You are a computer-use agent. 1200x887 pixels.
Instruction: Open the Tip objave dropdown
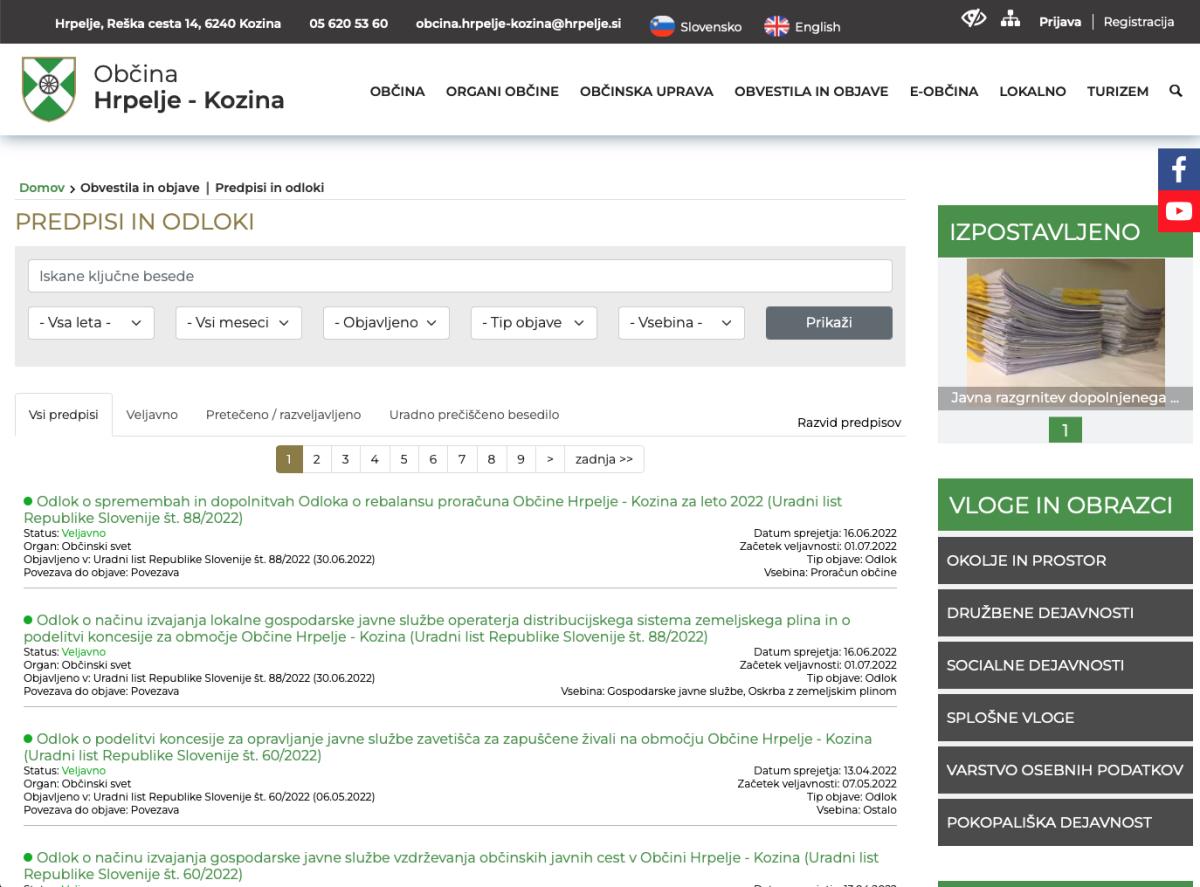point(534,323)
